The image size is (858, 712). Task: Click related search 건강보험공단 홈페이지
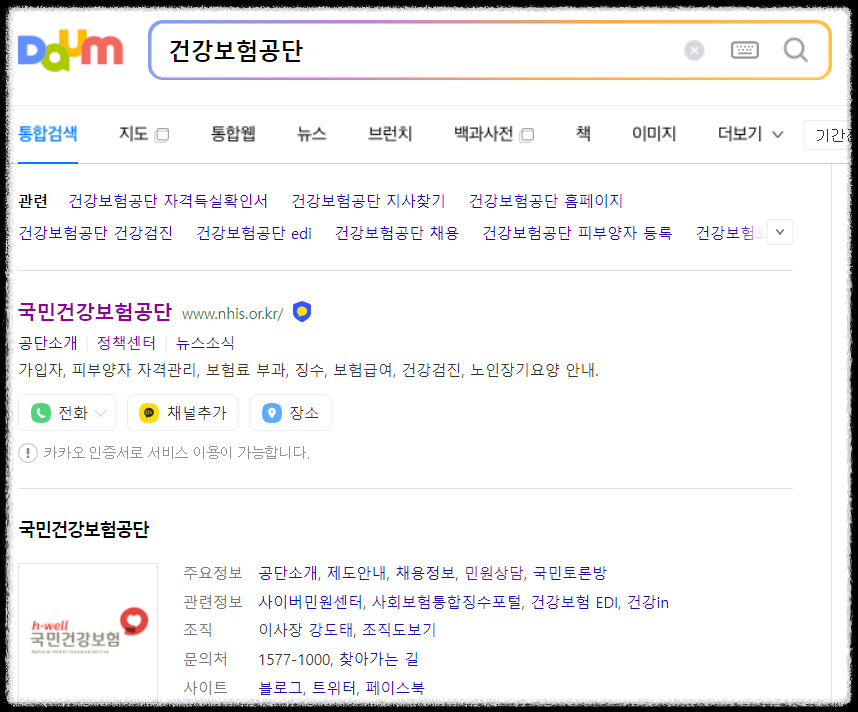pos(546,201)
